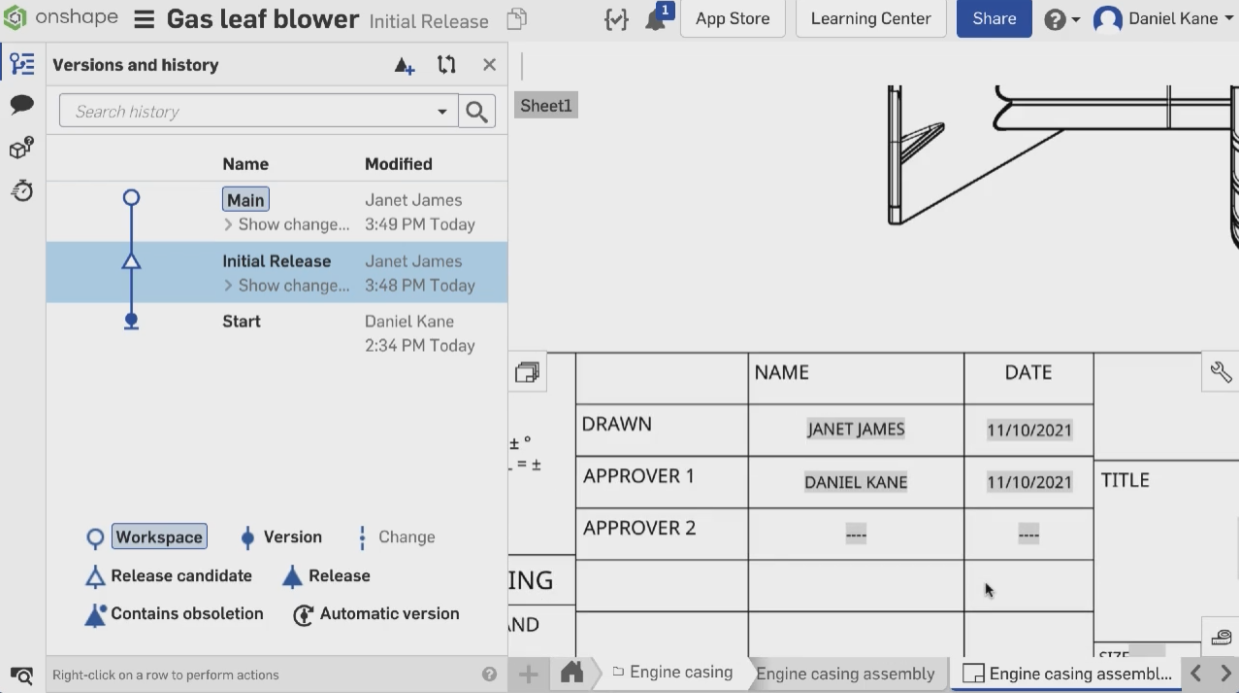Open the BOM configuration cube icon
The width and height of the screenshot is (1239, 695).
(22, 148)
